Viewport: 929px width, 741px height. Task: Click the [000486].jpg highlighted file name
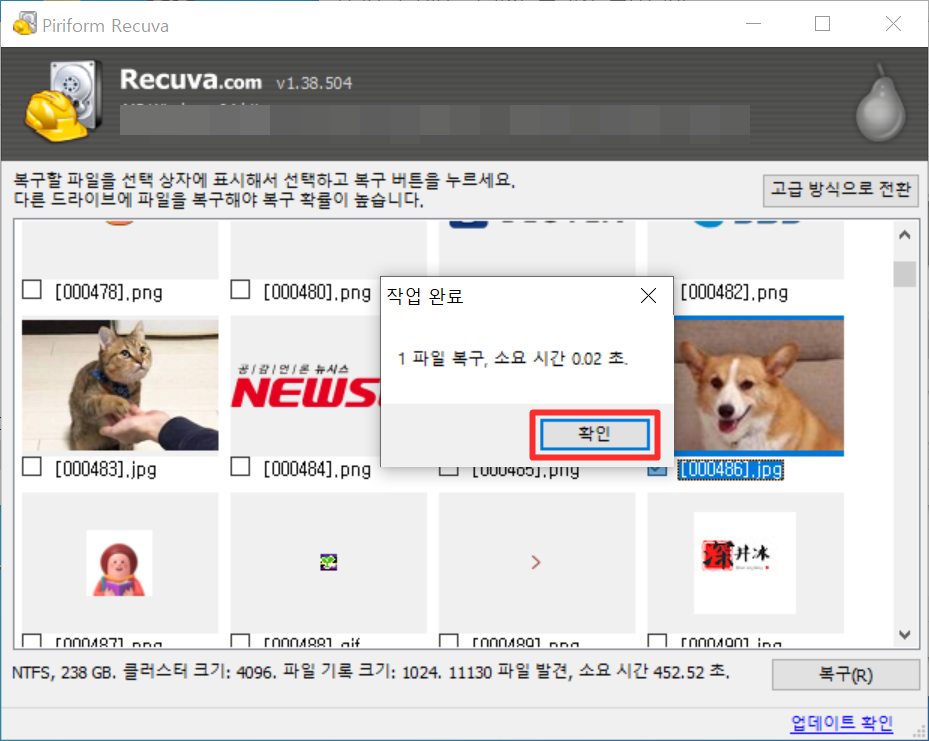(x=731, y=470)
